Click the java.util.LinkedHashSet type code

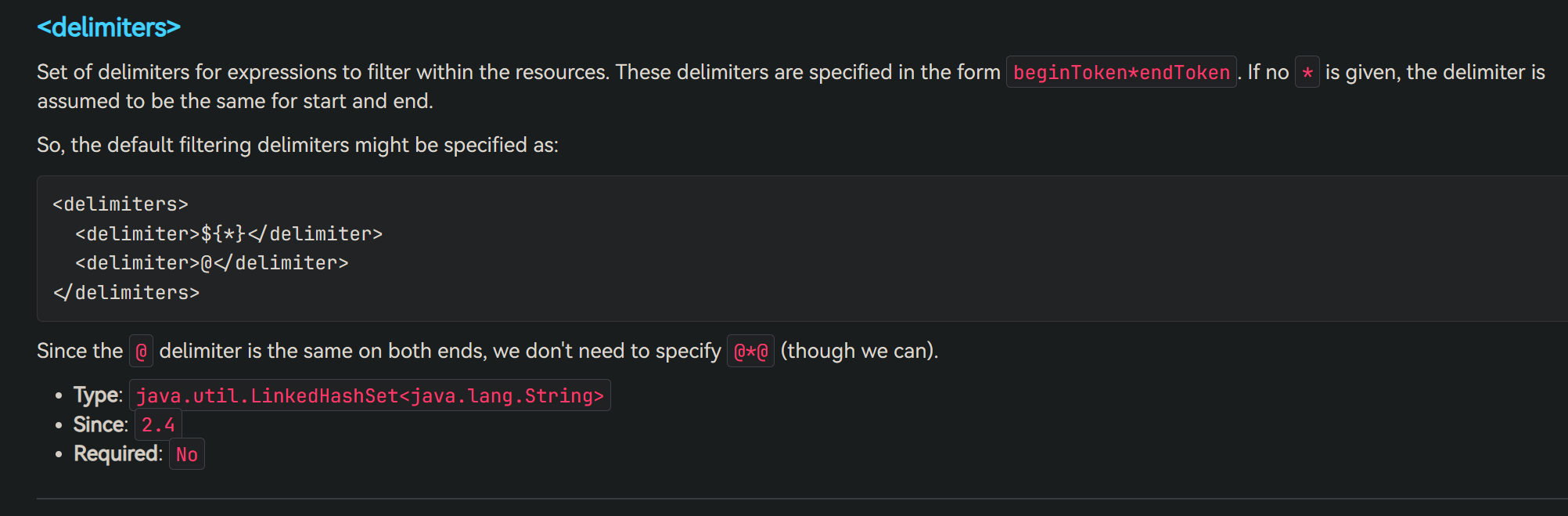point(370,395)
